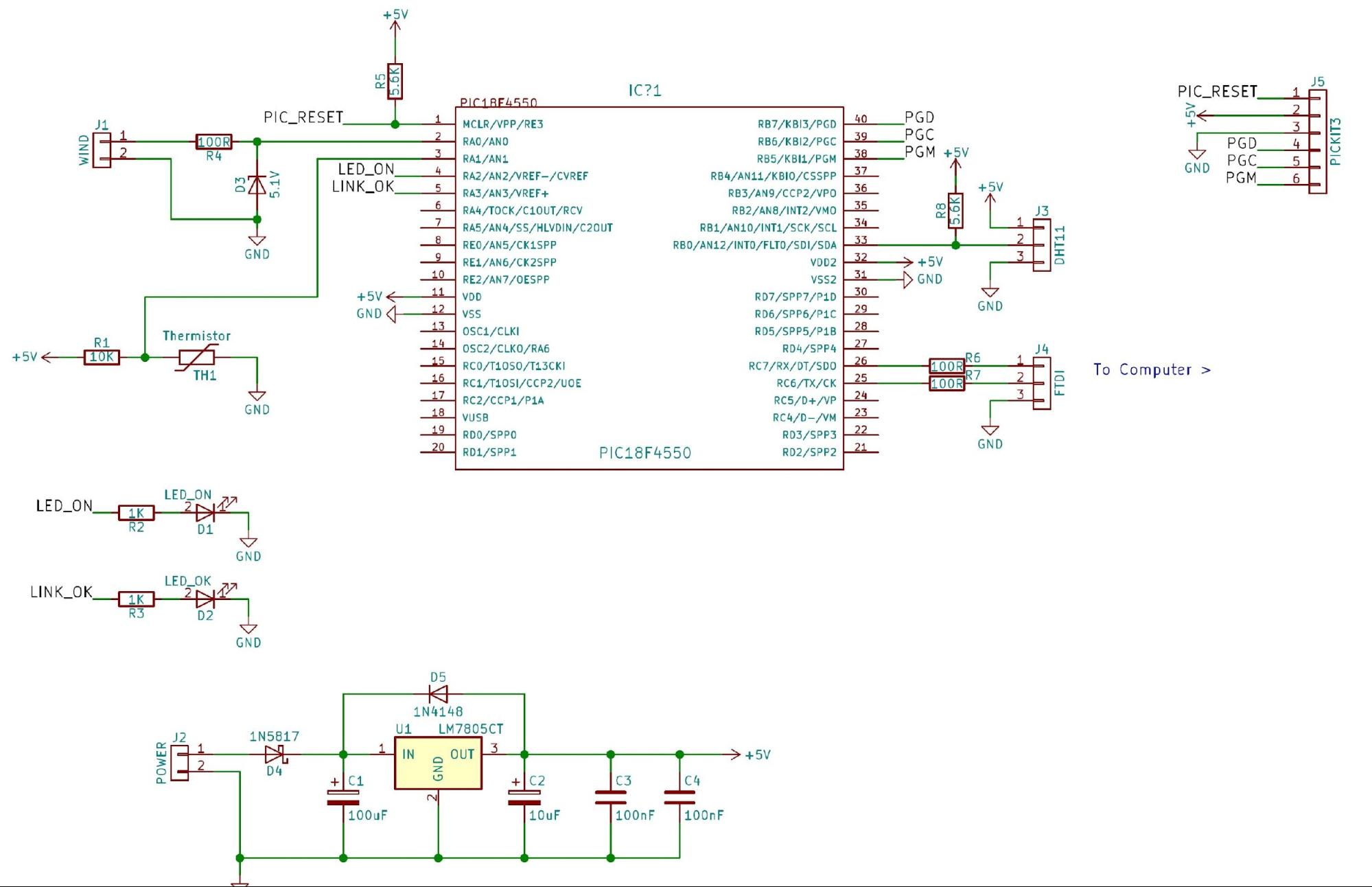Select the C2 polarized capacitor symbol
This screenshot has height=887, width=1372.
(524, 796)
